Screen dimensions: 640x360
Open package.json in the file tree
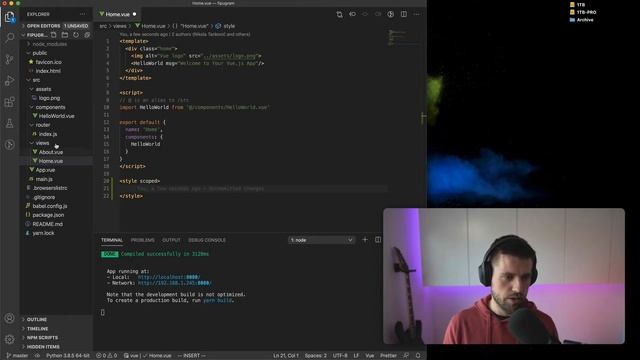pos(57,215)
